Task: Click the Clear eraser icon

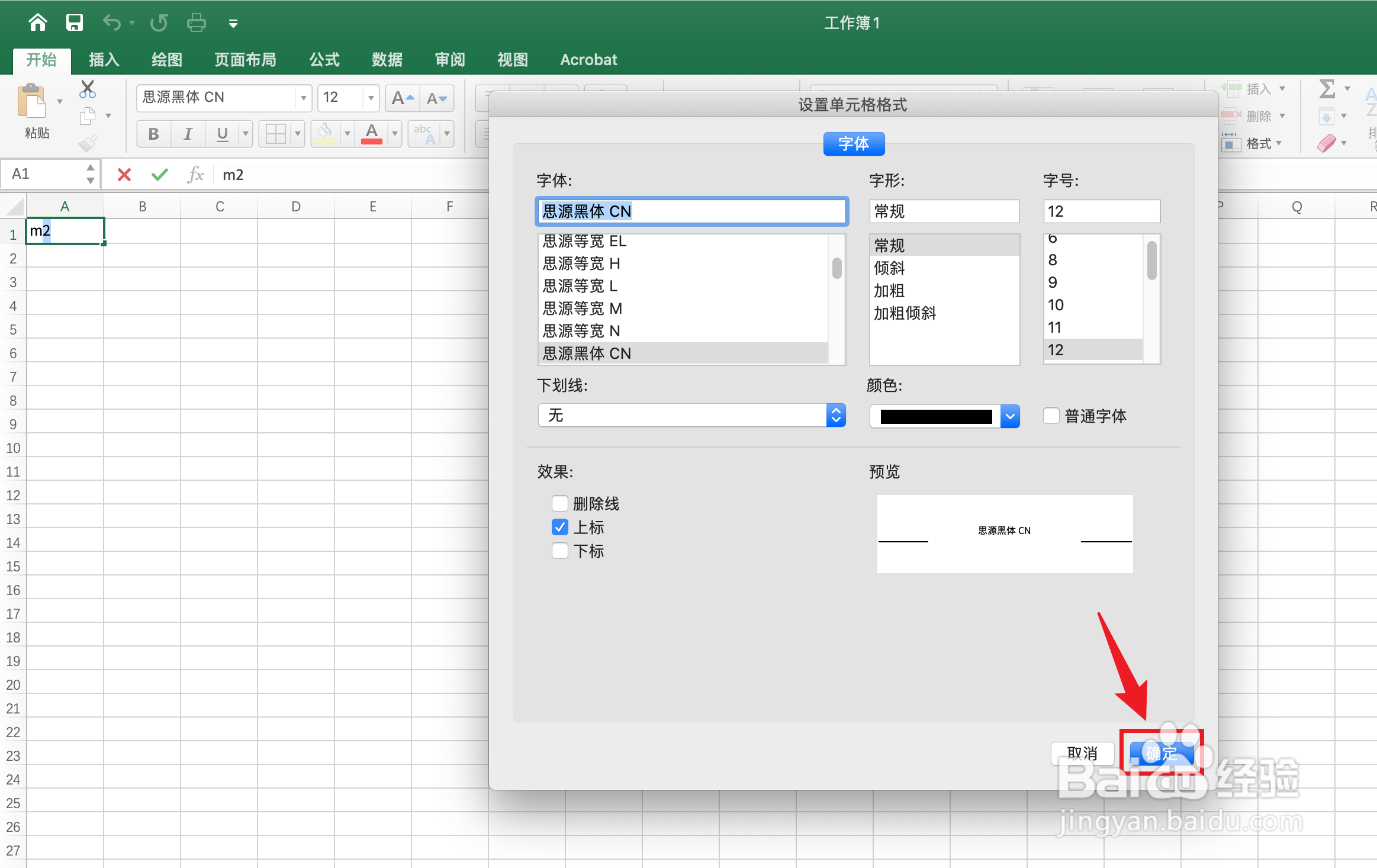Action: click(x=1327, y=143)
